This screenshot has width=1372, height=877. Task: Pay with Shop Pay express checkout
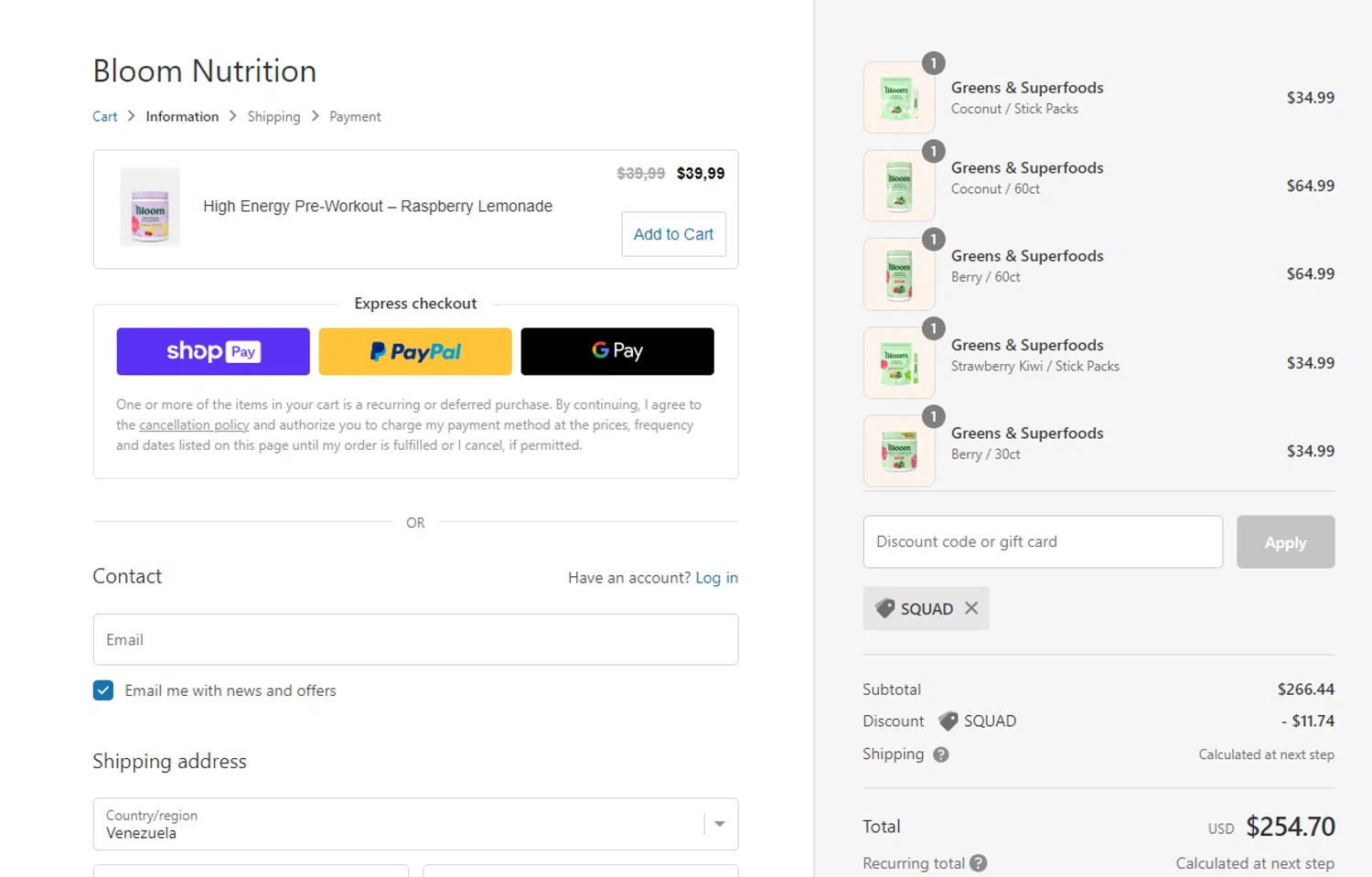(213, 351)
